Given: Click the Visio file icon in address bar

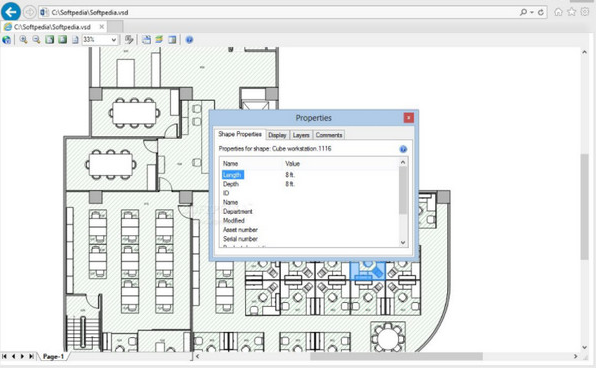Looking at the screenshot, I should (x=44, y=12).
